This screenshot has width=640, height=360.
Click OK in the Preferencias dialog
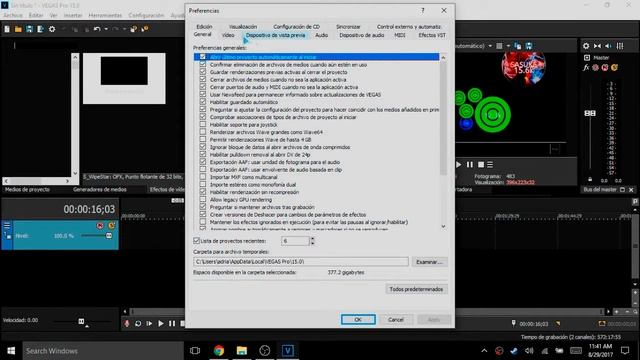tap(358, 320)
